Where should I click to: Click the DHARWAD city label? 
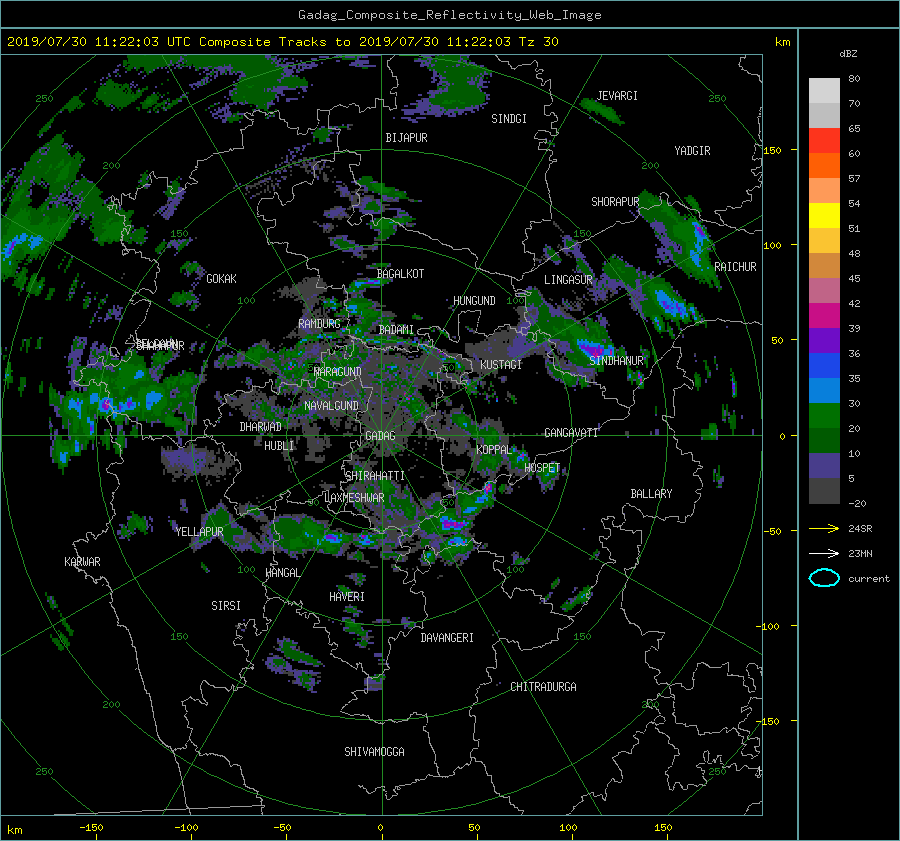(x=261, y=427)
